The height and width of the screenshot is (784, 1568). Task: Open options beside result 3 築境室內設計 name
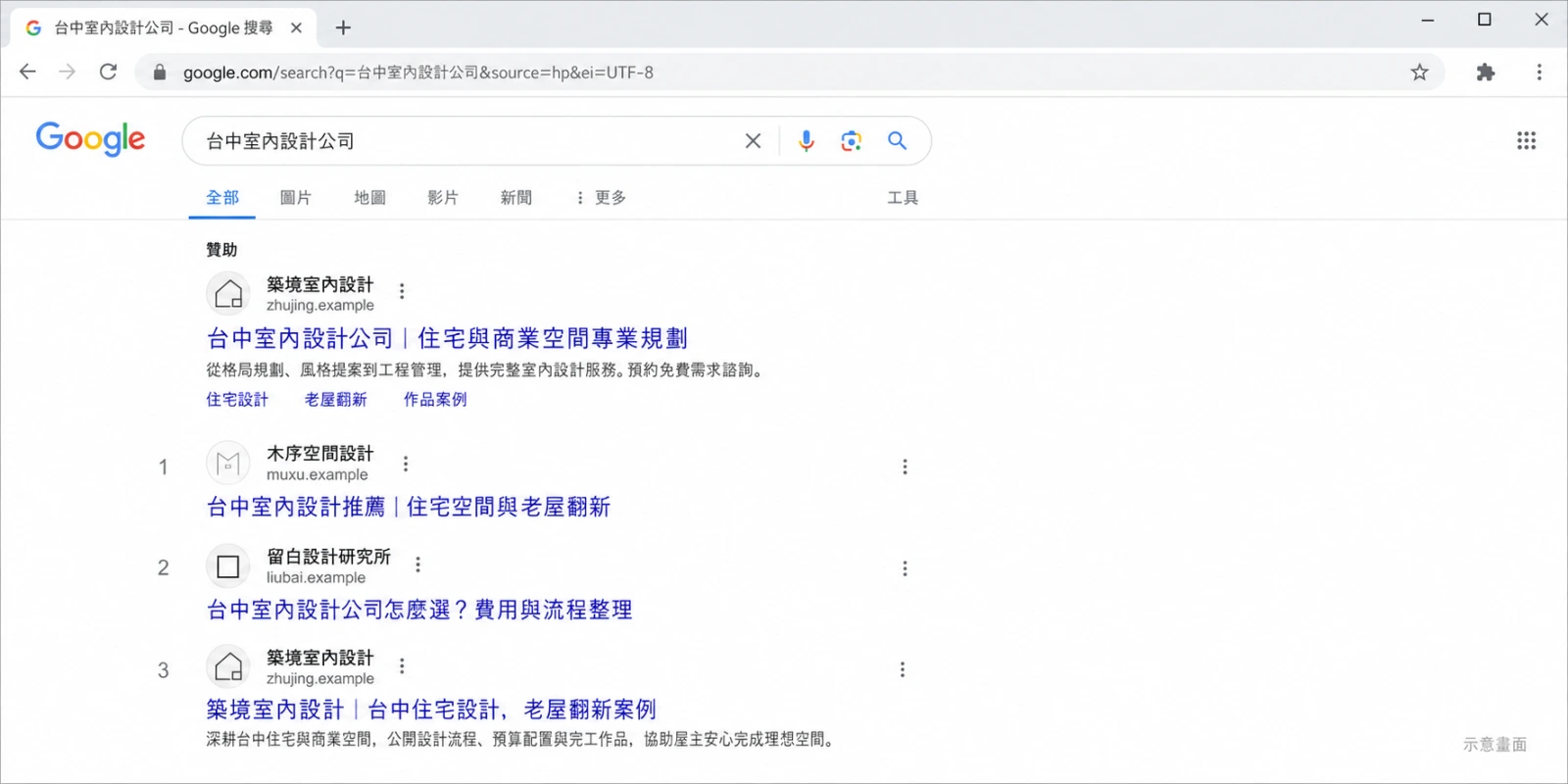(402, 665)
